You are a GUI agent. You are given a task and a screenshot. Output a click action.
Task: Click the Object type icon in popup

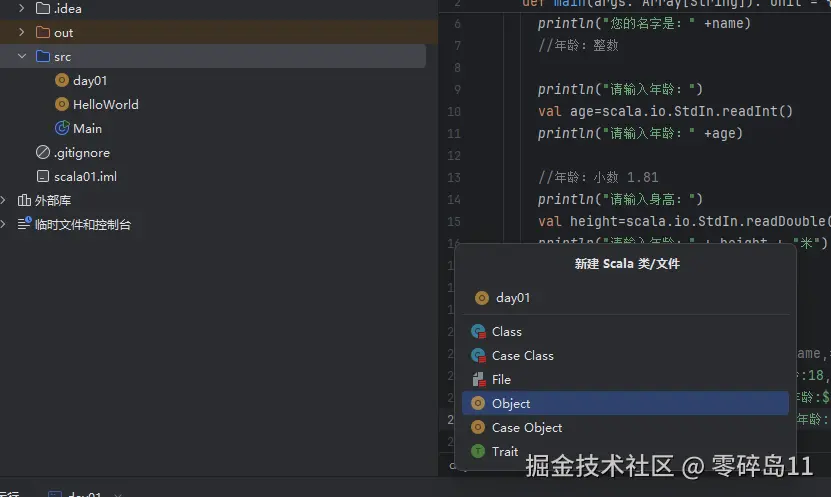point(478,403)
